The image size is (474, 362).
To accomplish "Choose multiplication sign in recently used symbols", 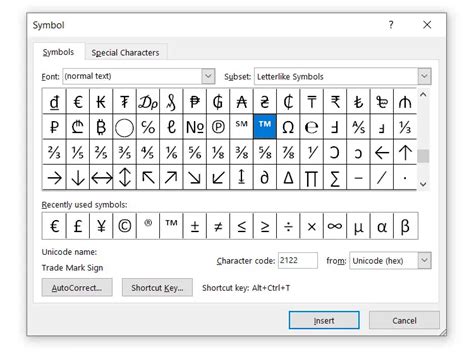I will [312, 226].
